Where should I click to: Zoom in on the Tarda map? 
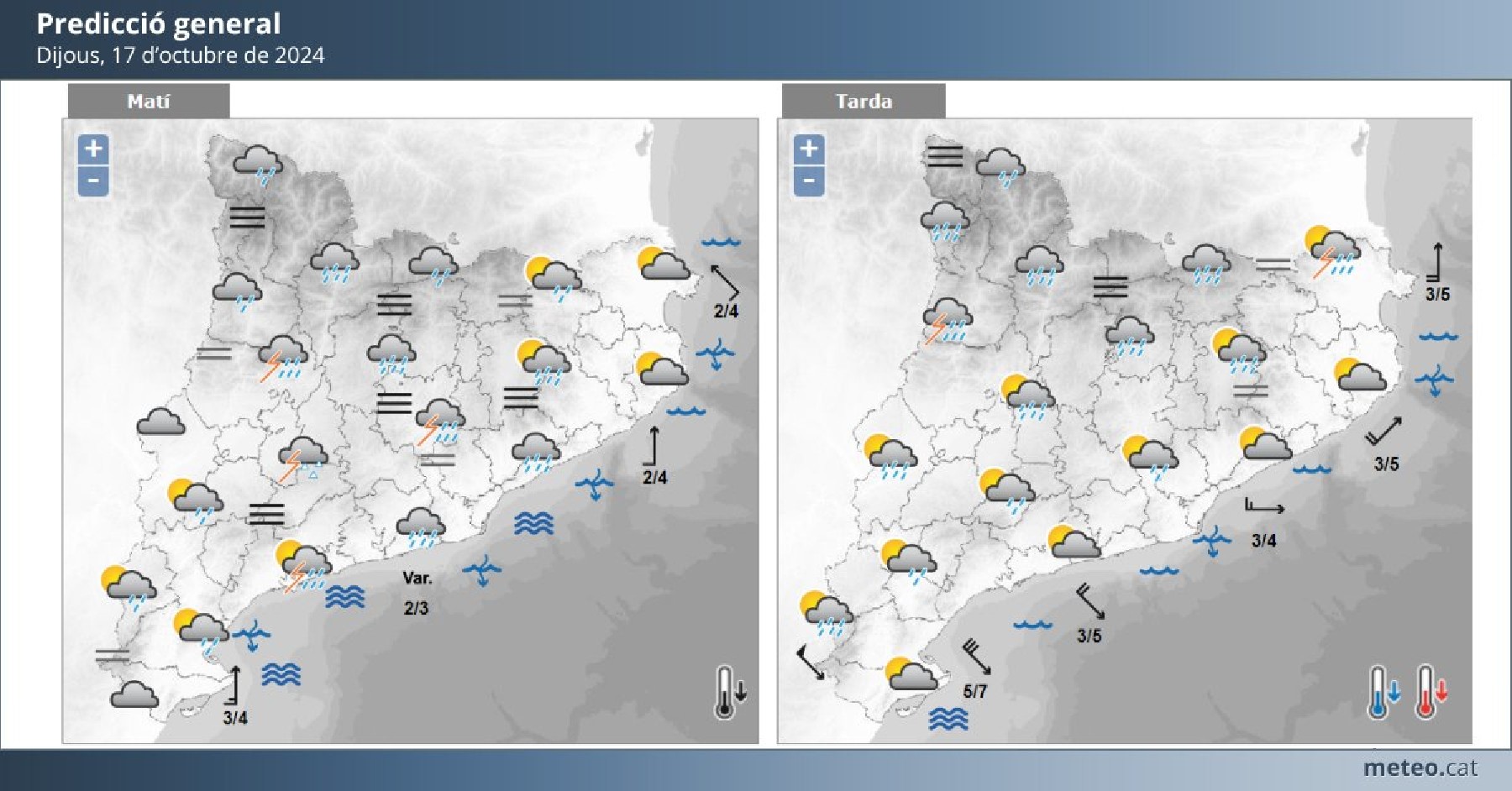click(808, 149)
